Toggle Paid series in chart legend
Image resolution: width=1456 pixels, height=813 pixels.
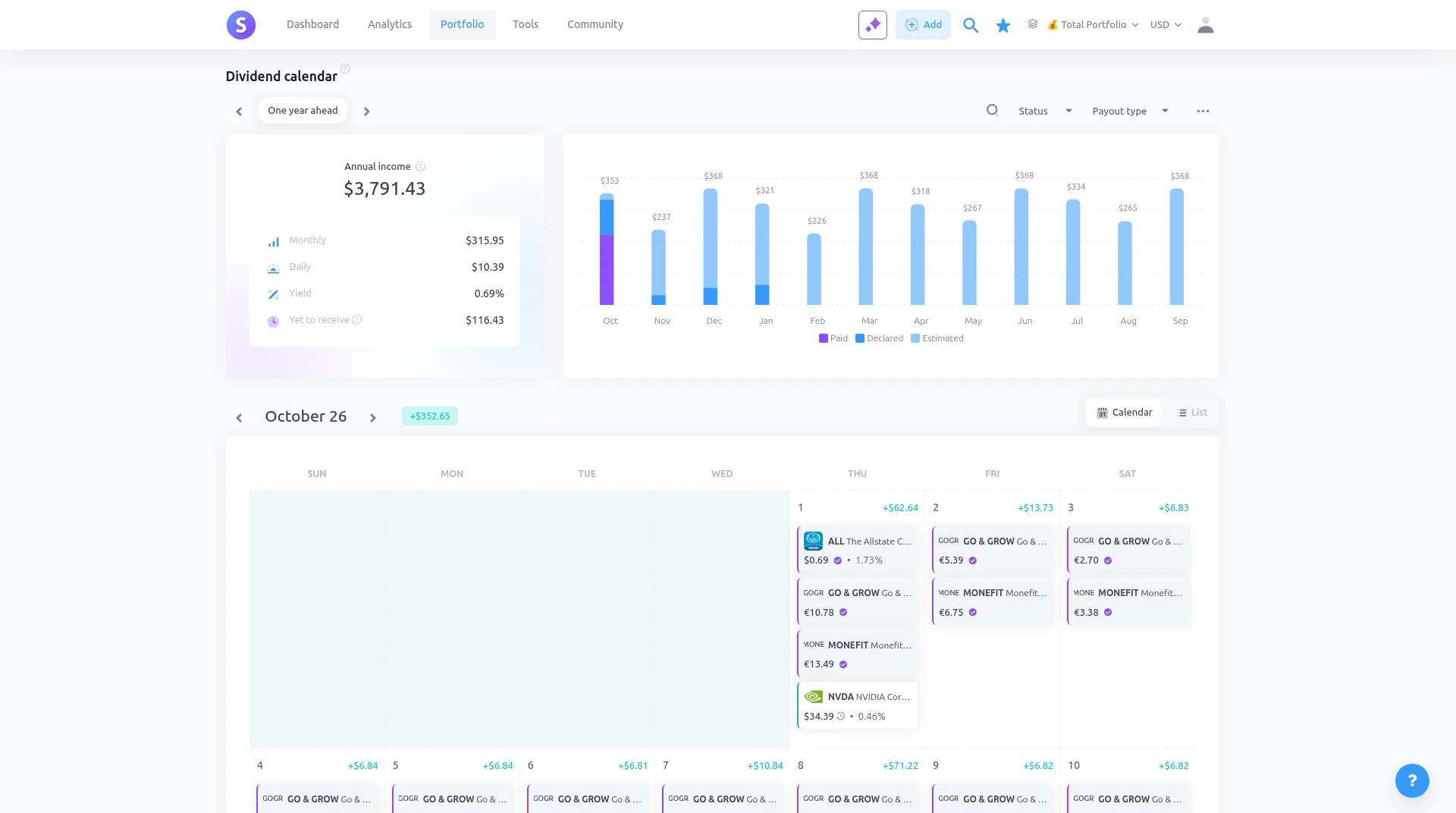coord(833,338)
